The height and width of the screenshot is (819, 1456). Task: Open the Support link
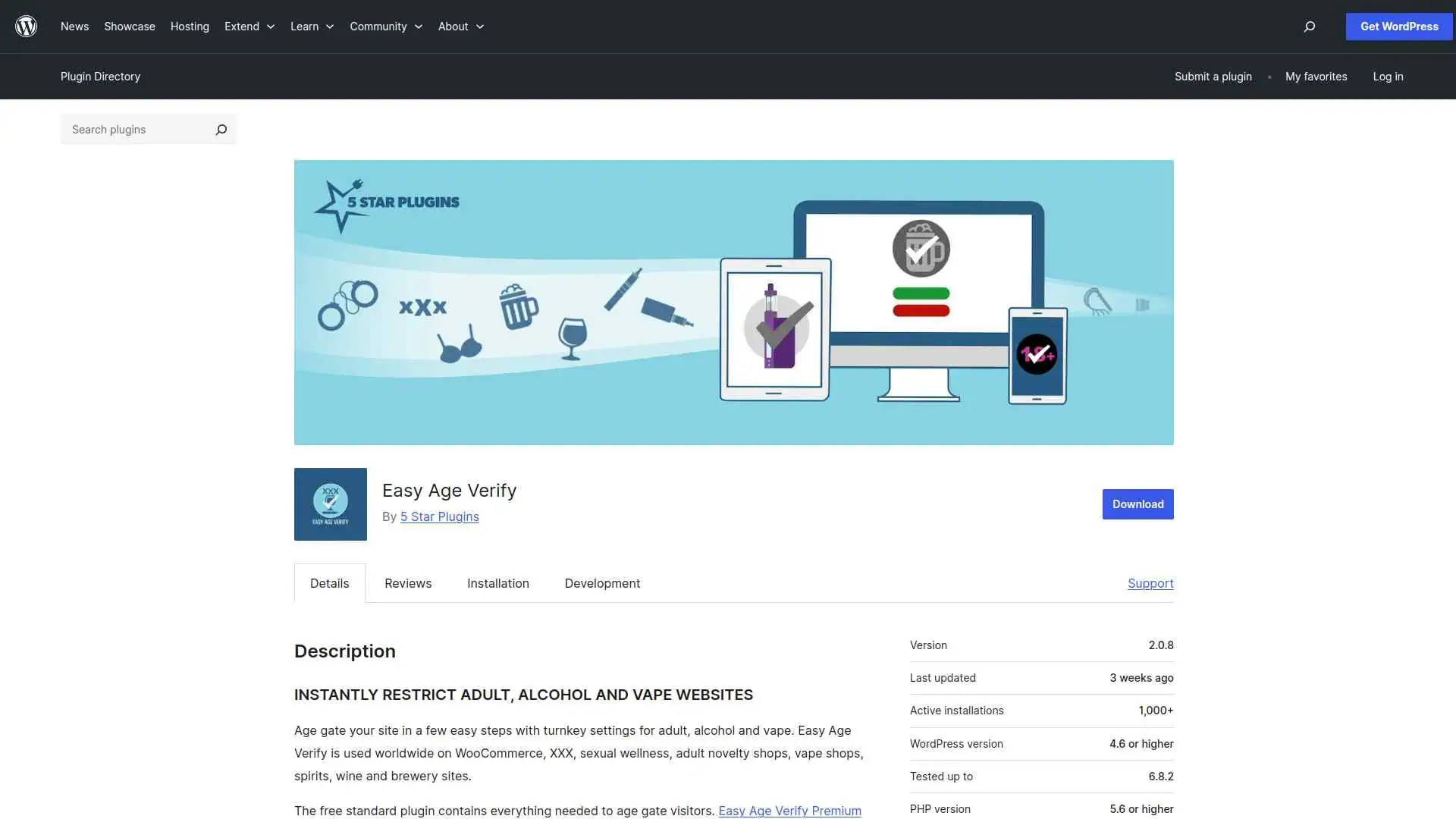(1150, 583)
